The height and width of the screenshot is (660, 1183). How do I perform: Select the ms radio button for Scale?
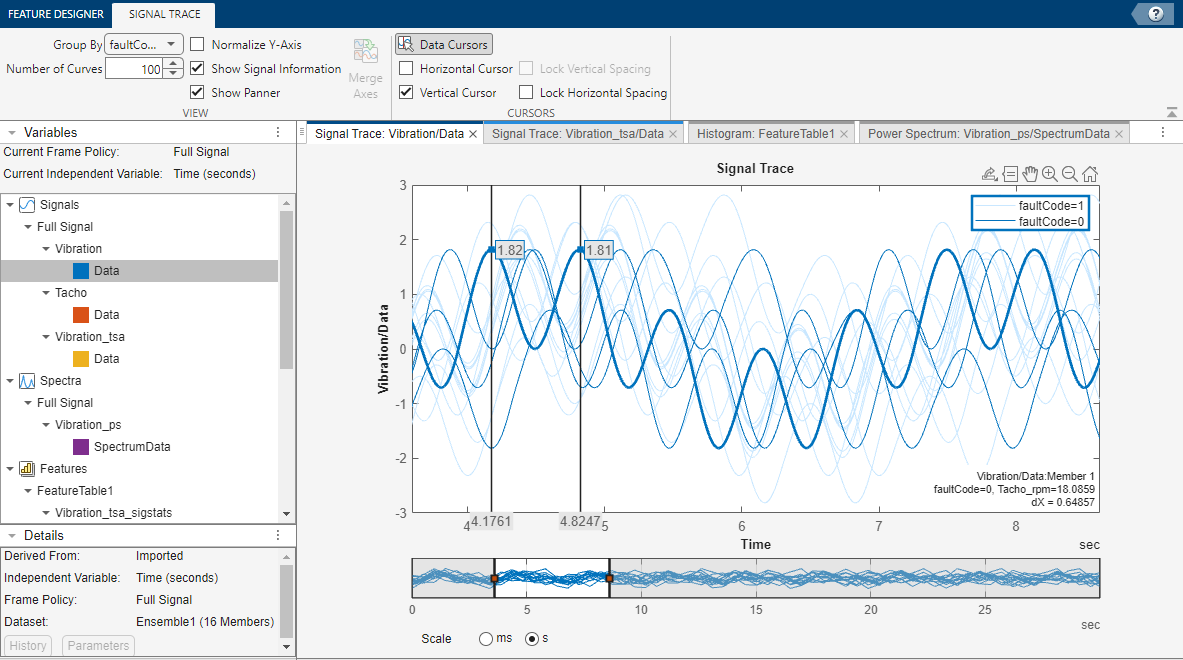coord(486,638)
